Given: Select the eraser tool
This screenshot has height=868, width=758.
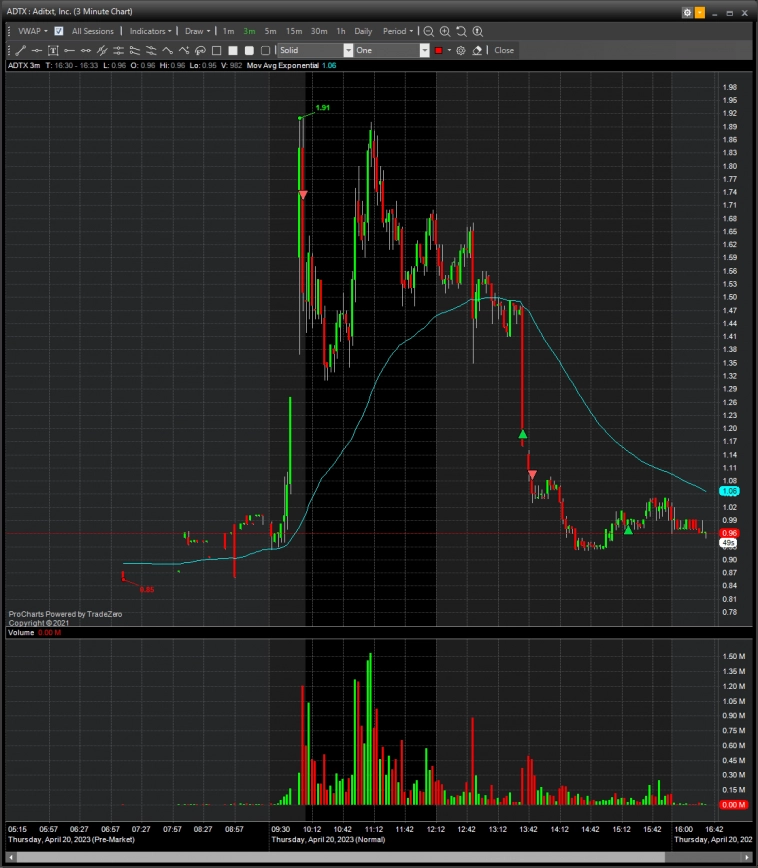Looking at the screenshot, I should click(477, 50).
